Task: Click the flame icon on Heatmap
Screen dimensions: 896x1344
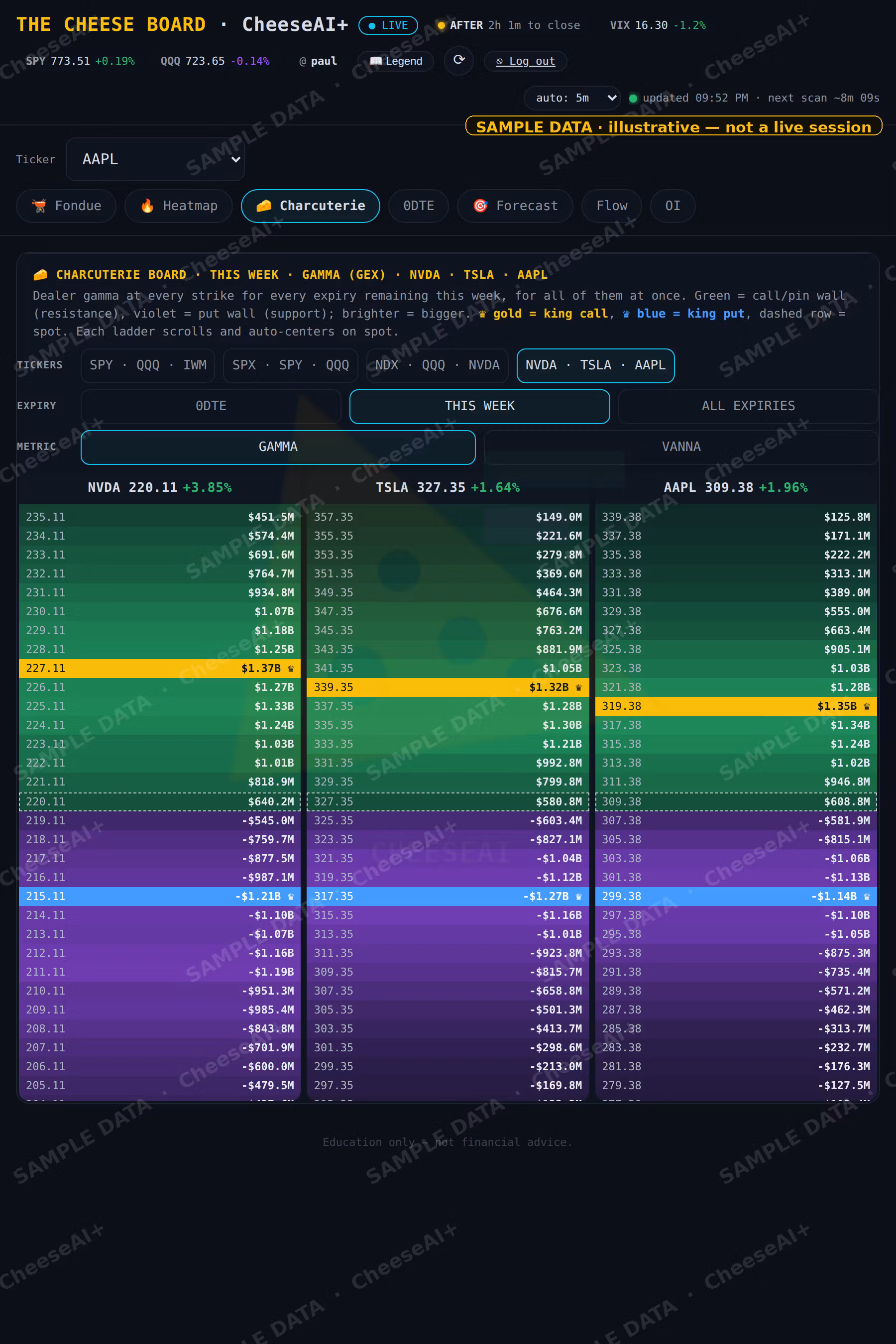Action: click(x=147, y=206)
